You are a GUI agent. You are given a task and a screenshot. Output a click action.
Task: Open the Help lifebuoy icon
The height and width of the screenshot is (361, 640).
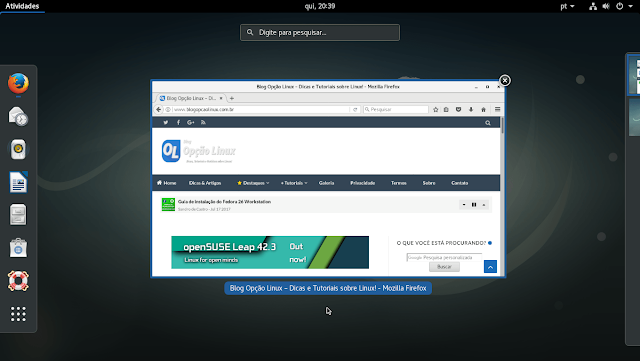pos(18,281)
